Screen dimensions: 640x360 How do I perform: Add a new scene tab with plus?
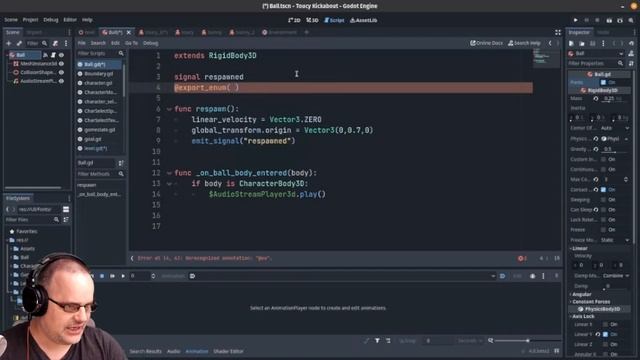point(307,32)
